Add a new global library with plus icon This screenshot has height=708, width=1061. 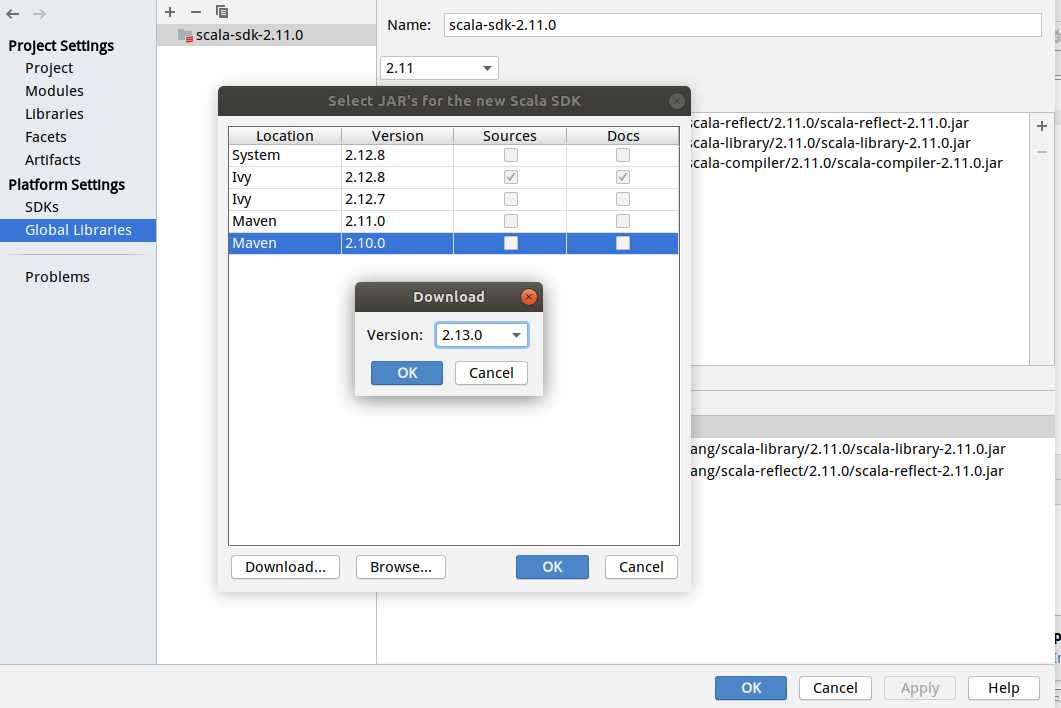pyautogui.click(x=170, y=12)
